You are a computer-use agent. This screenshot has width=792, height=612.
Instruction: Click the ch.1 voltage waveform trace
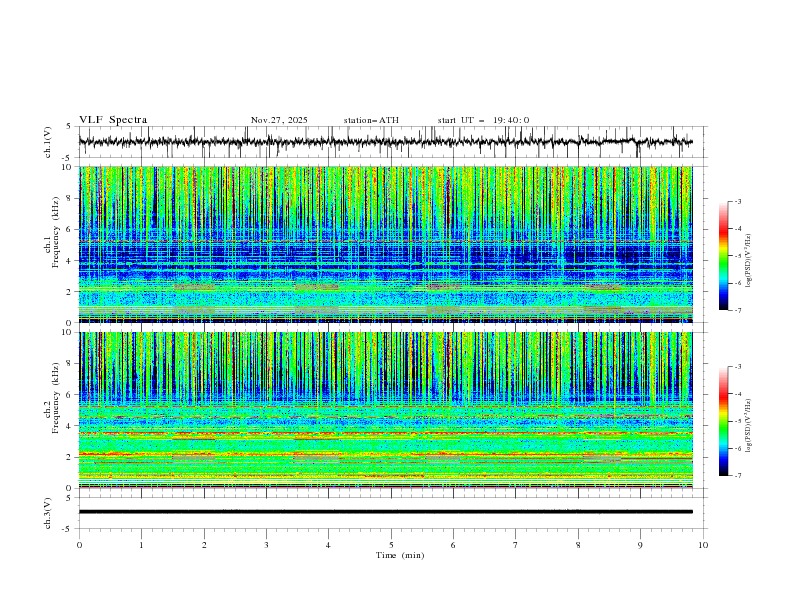(385, 142)
